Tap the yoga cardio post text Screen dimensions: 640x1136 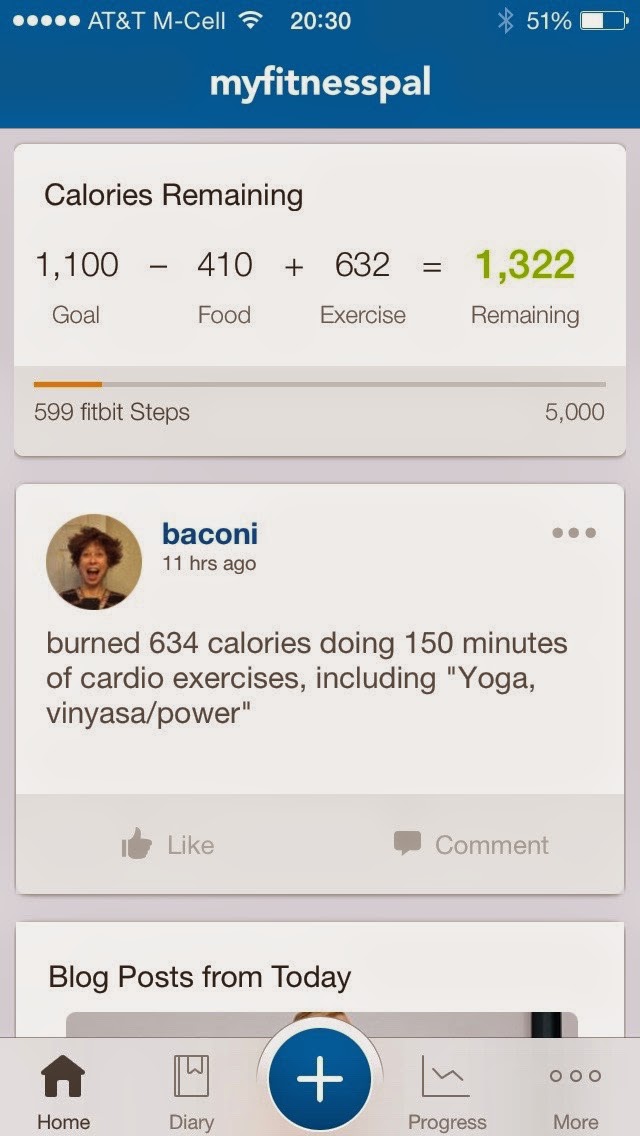pos(306,679)
